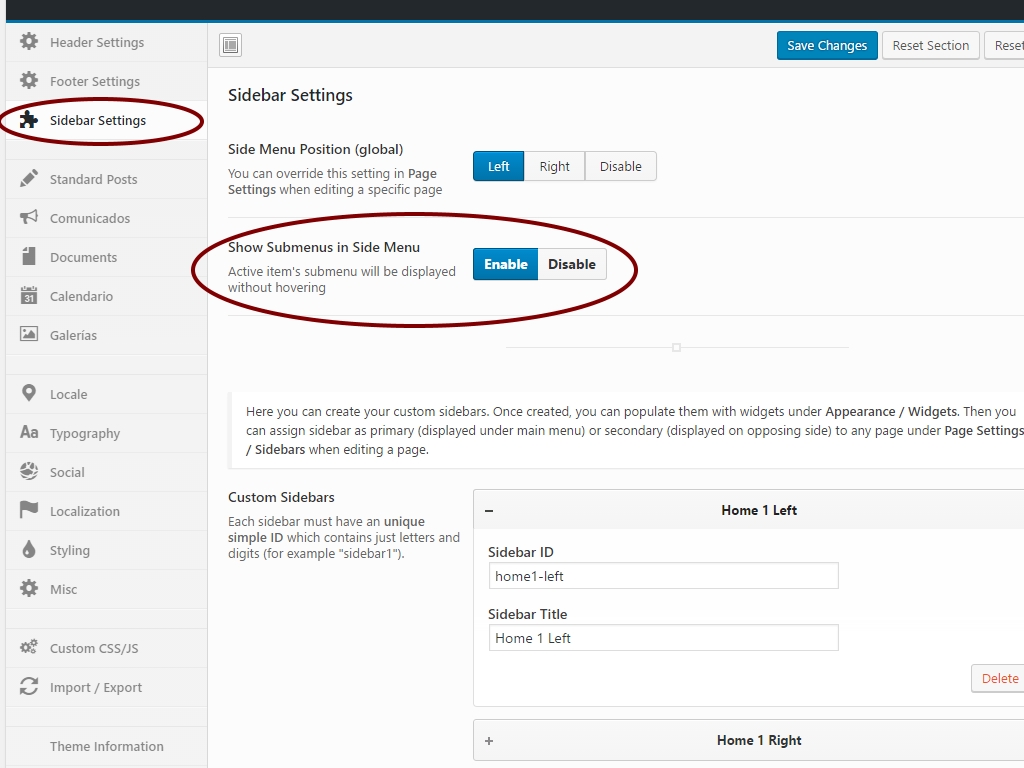Expand the Home 1 Right sidebar panel
Viewport: 1024px width, 768px height.
489,741
